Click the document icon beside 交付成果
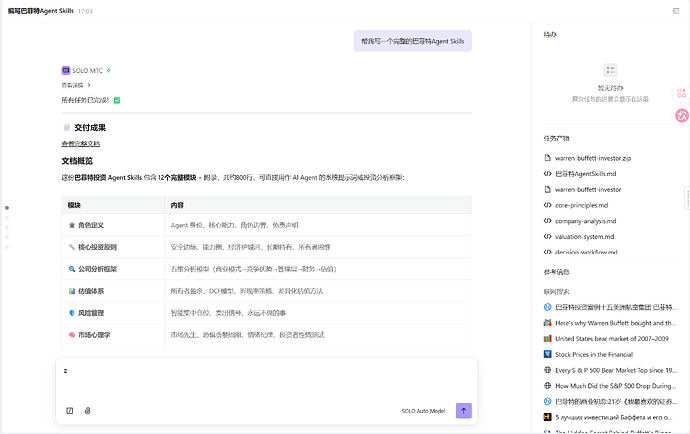The width and height of the screenshot is (690, 434). coord(66,128)
